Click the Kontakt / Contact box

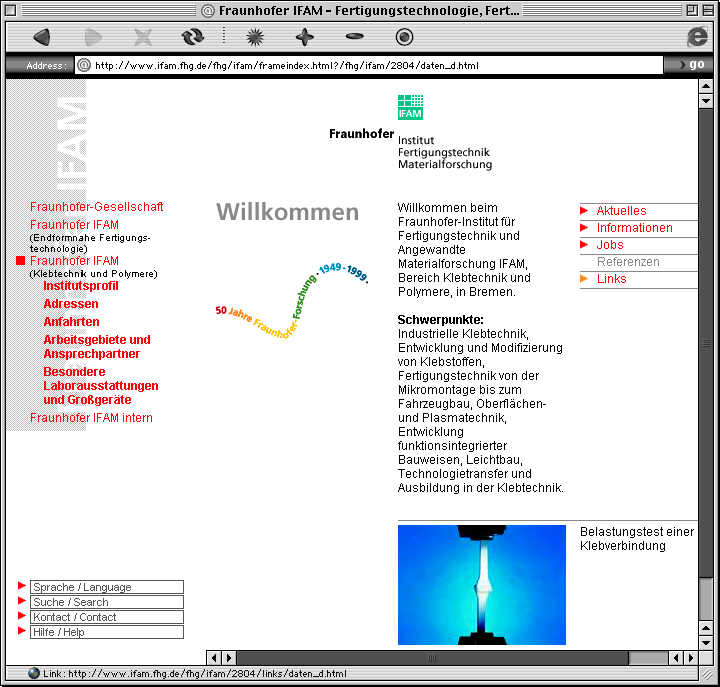(x=107, y=617)
